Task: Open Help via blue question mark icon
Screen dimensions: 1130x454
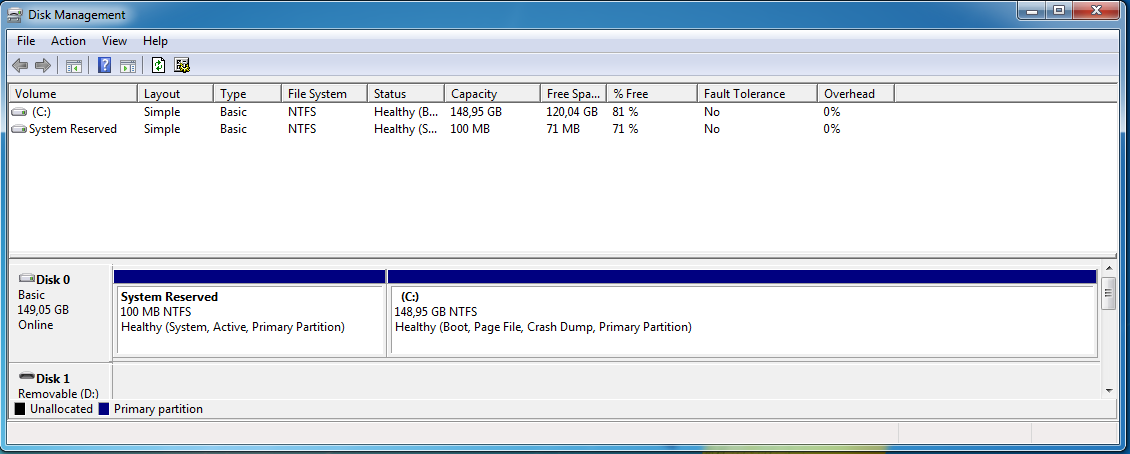Action: tap(104, 66)
